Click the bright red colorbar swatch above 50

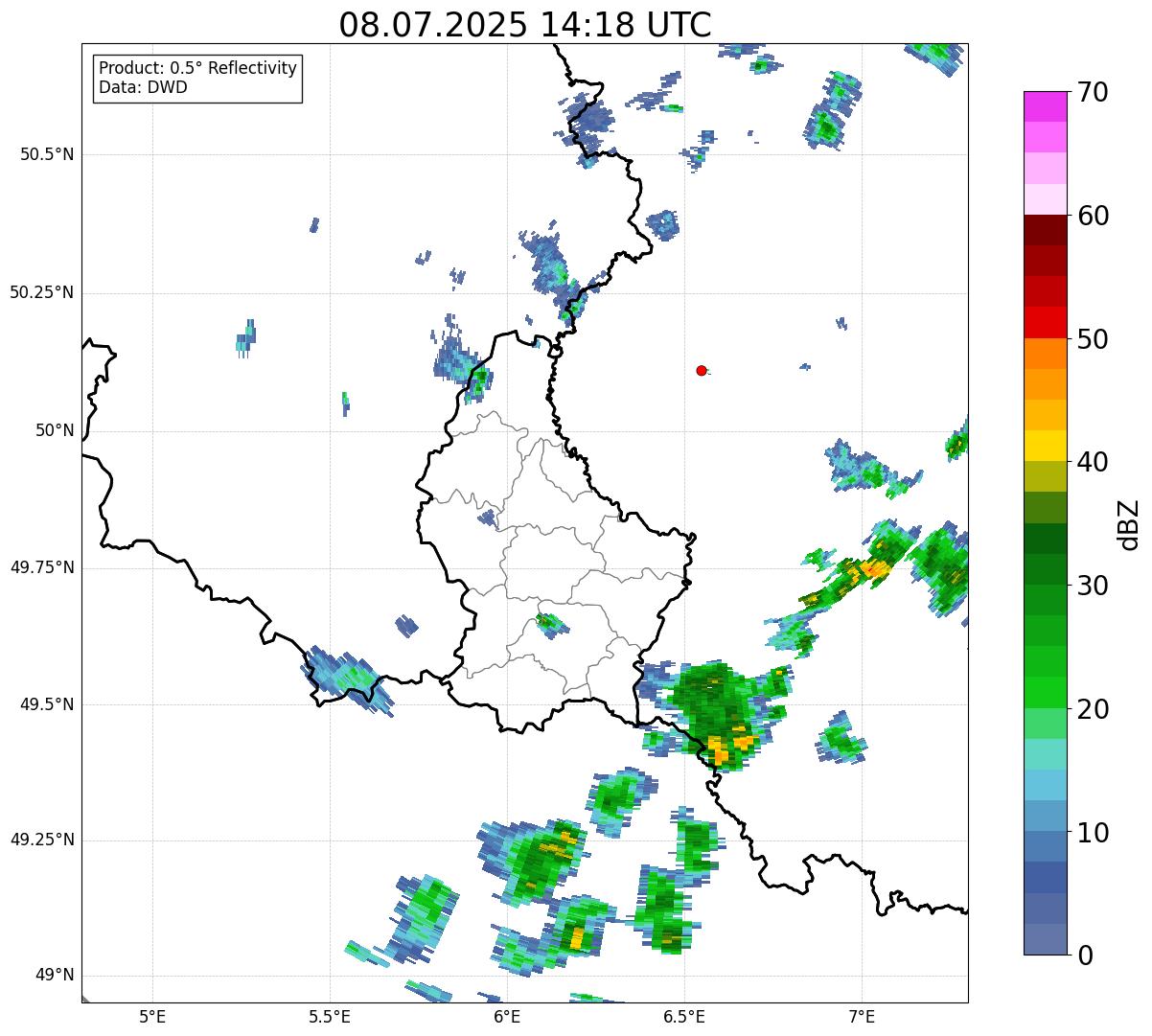1046,322
